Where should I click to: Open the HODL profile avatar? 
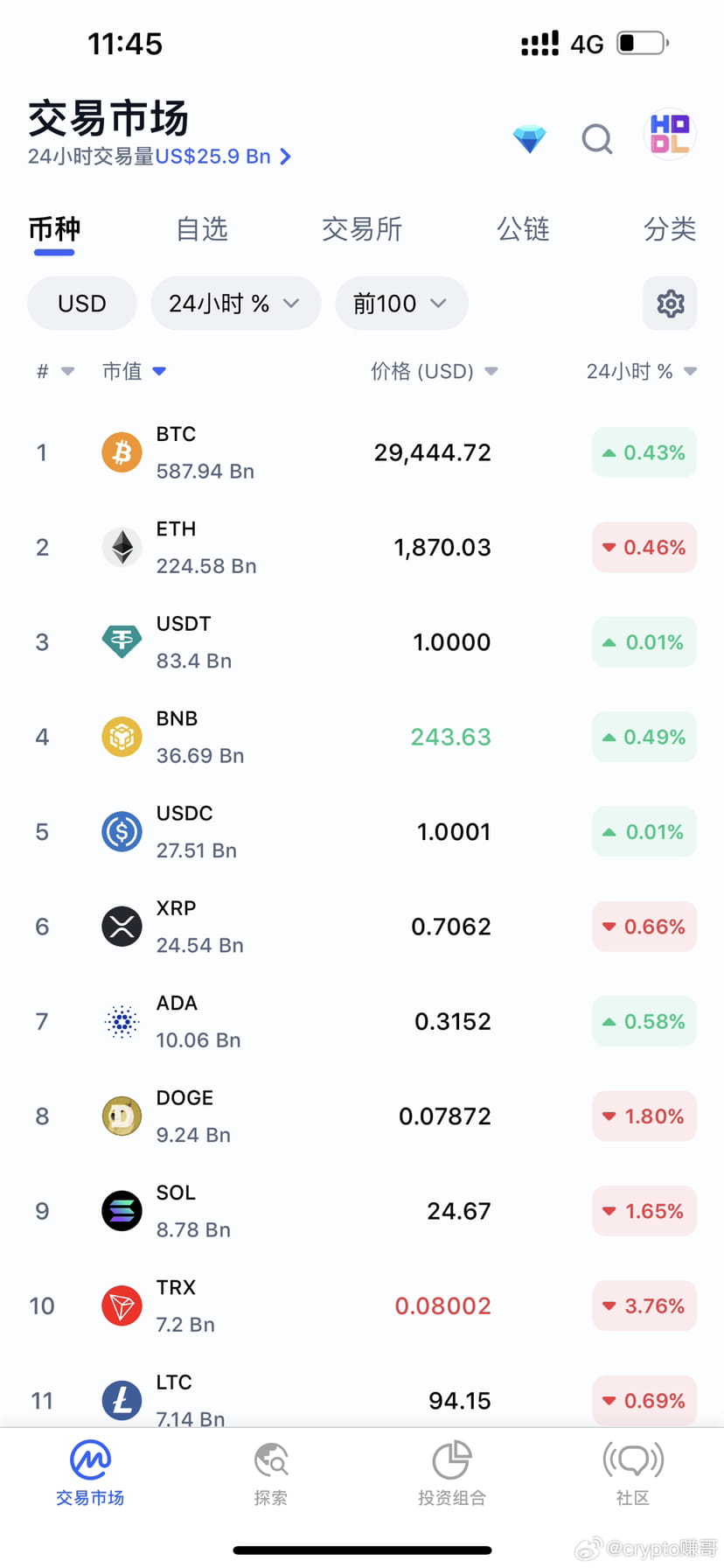[670, 135]
